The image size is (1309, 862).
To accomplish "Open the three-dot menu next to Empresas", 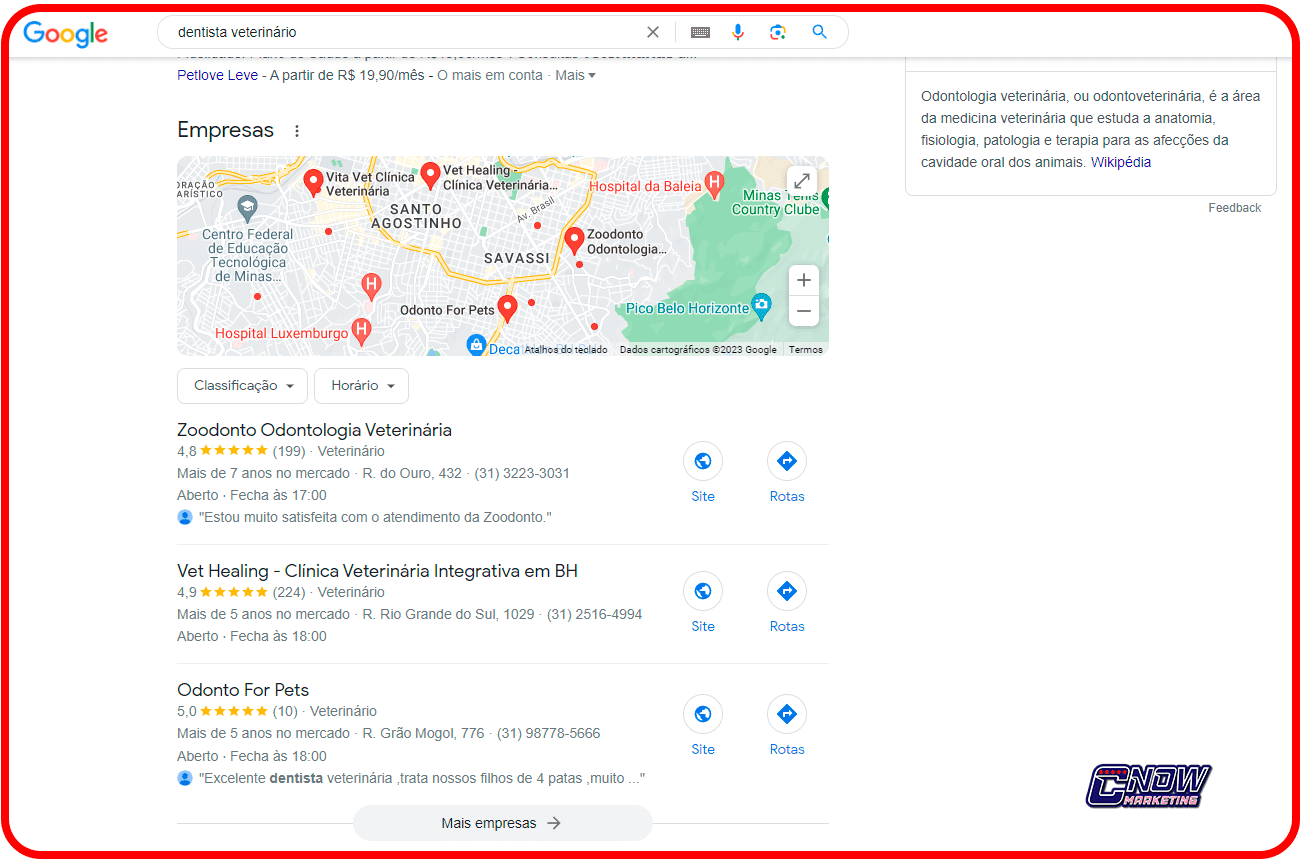I will click(296, 131).
